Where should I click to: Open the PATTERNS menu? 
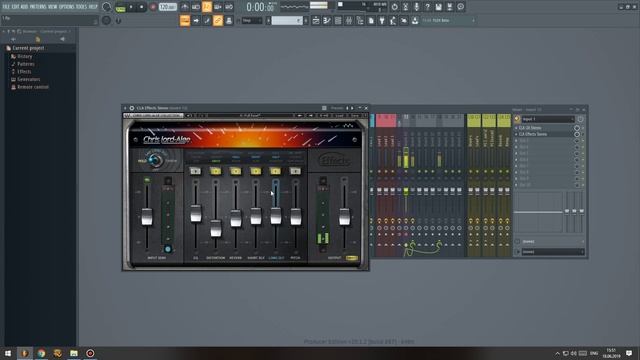38,7
